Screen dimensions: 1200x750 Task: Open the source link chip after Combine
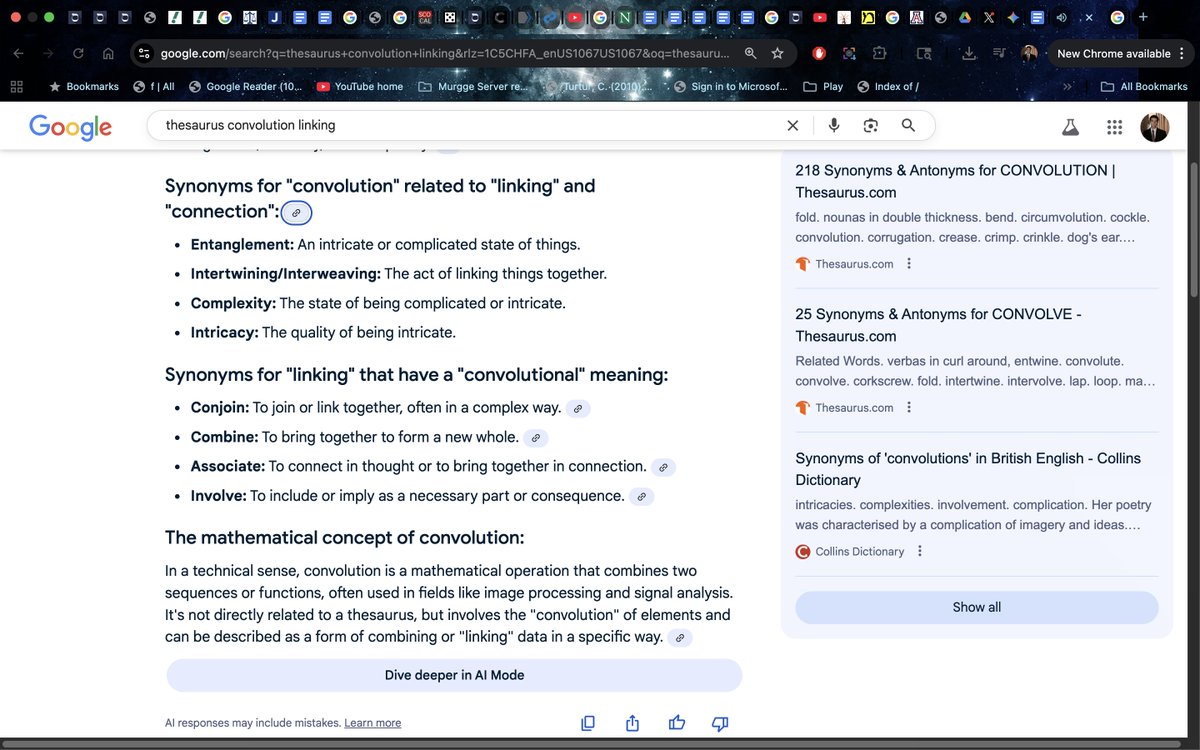coord(536,438)
